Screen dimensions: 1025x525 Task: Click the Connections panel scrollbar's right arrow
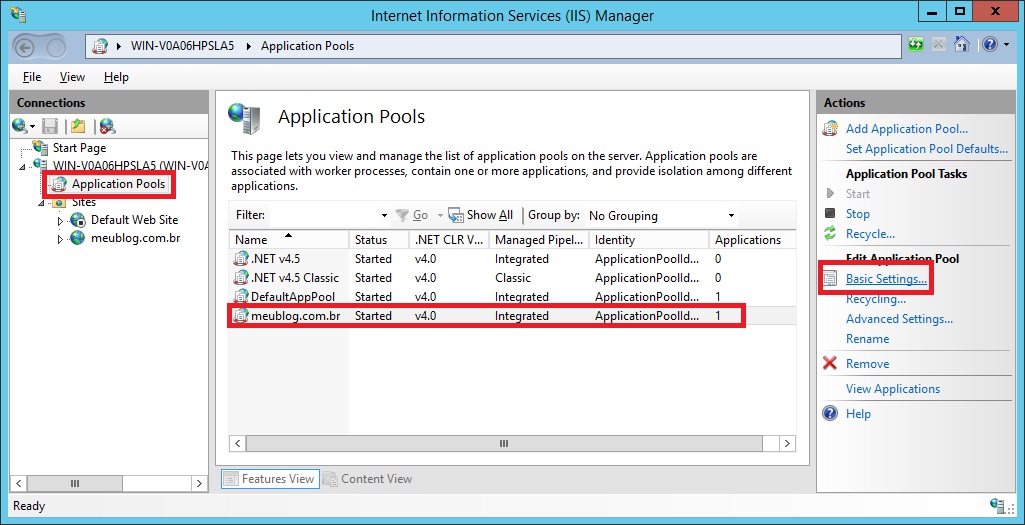pyautogui.click(x=199, y=484)
